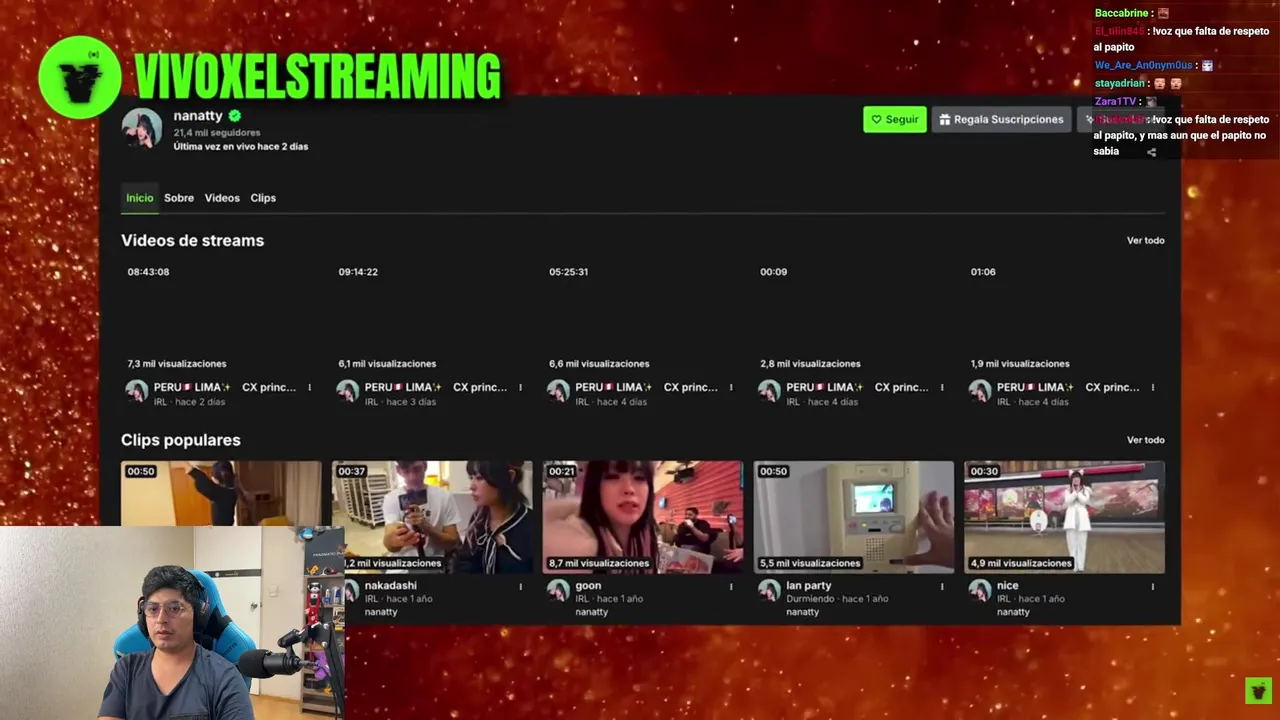
Task: Open the 08:43:08 stream video thumbnail
Action: (x=221, y=317)
